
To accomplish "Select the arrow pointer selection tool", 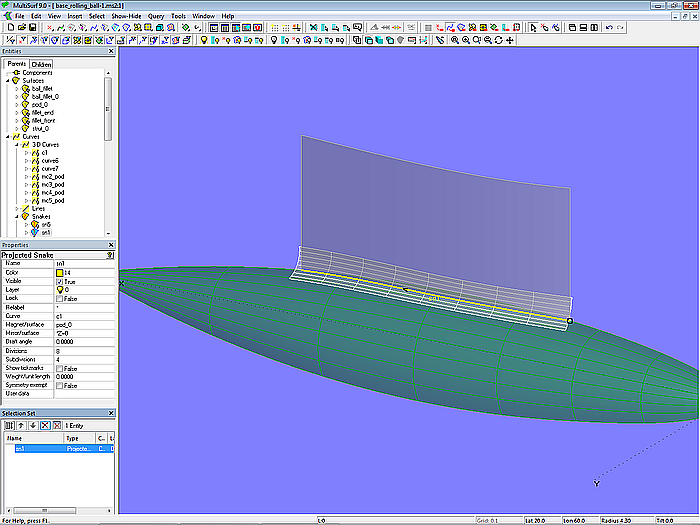I will coord(531,28).
